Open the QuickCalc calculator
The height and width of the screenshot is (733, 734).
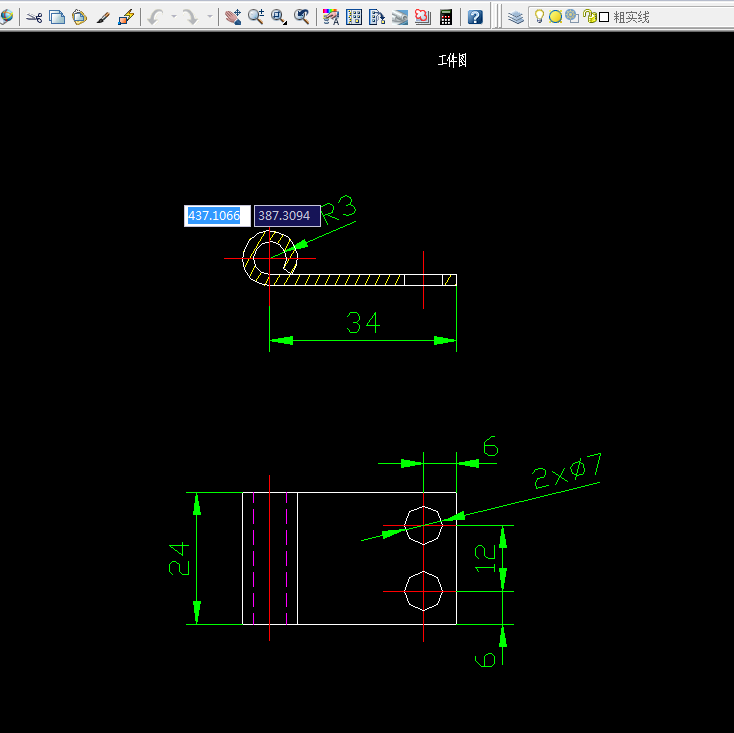pos(446,18)
